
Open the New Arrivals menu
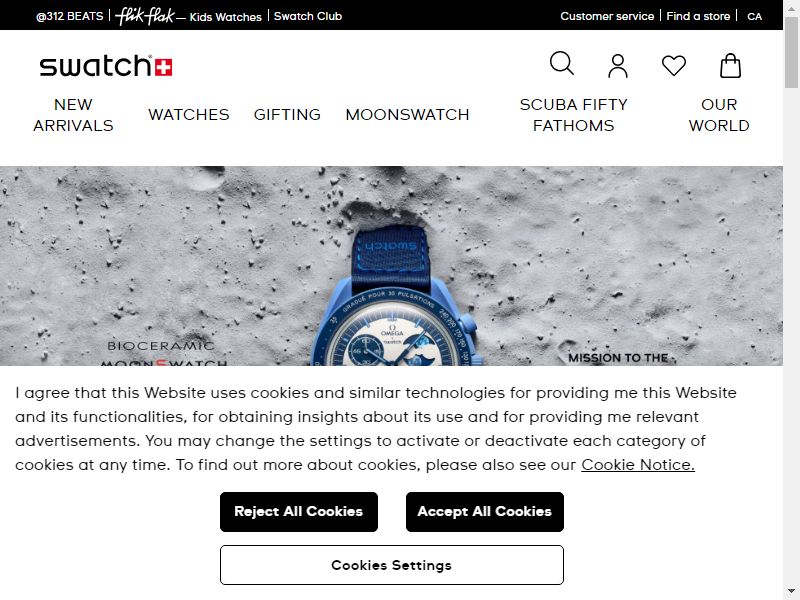click(73, 115)
